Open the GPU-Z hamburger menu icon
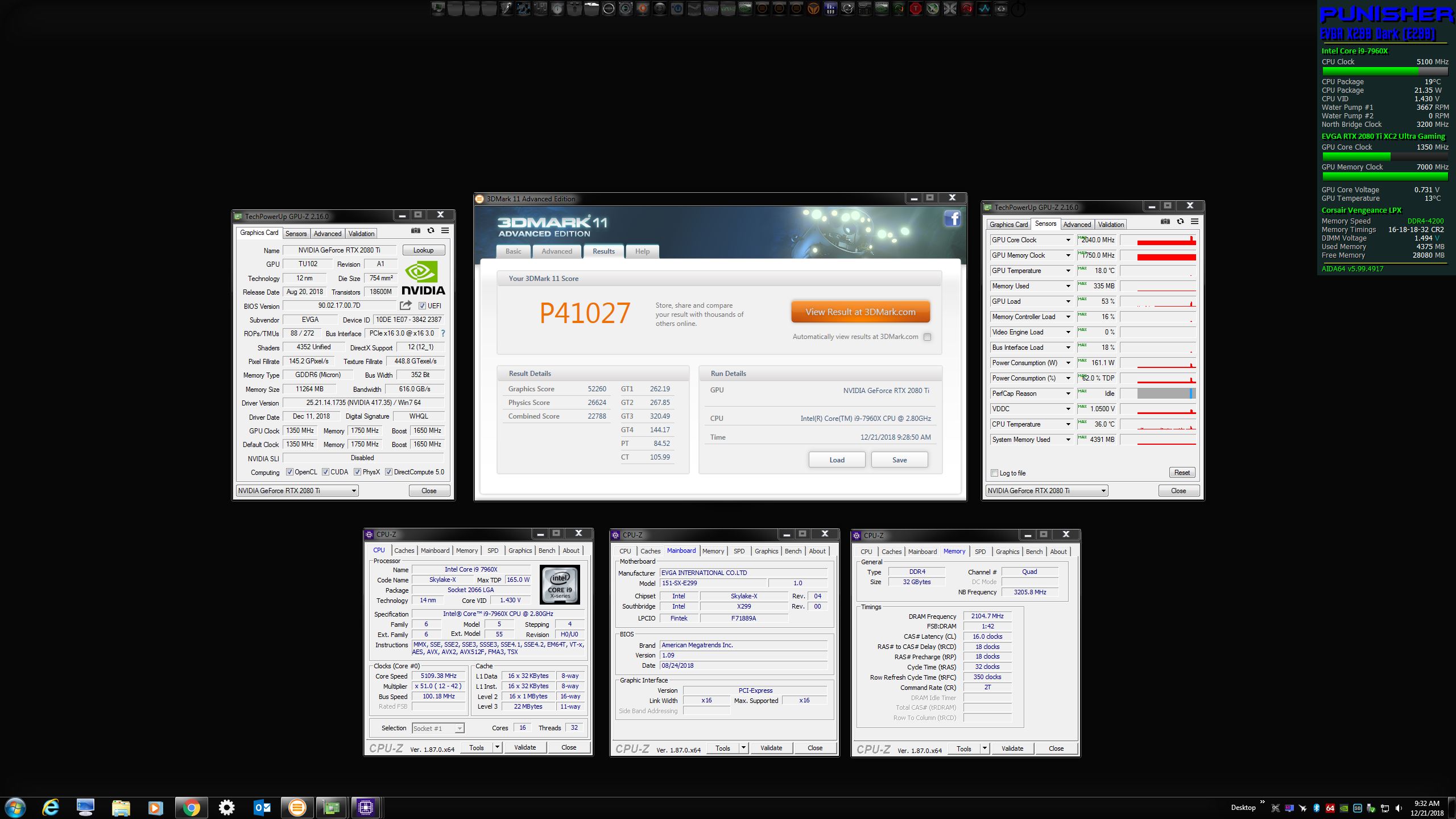 tap(445, 231)
